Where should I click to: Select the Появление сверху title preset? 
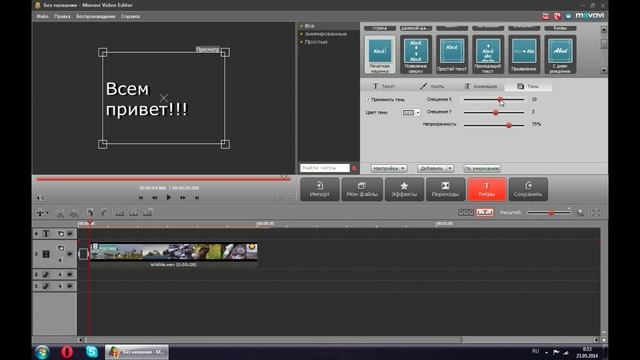(x=416, y=54)
